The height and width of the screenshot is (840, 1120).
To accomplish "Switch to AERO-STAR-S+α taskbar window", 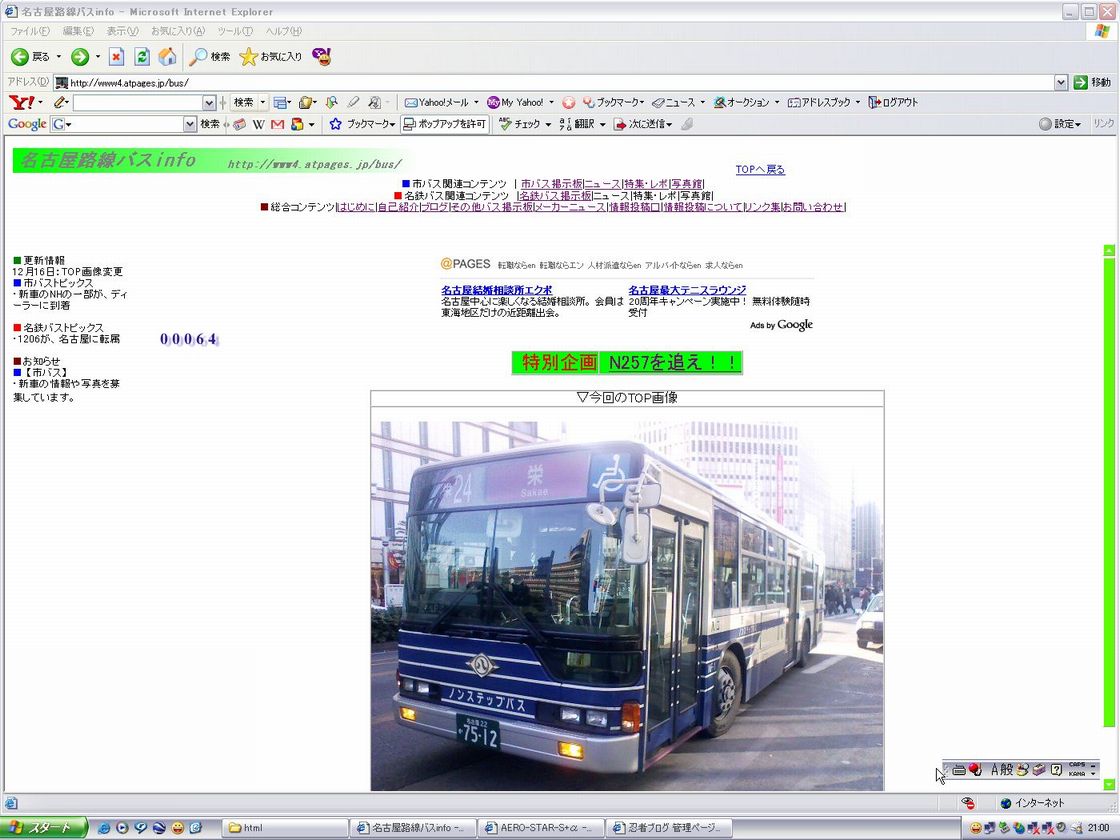I will [x=542, y=828].
